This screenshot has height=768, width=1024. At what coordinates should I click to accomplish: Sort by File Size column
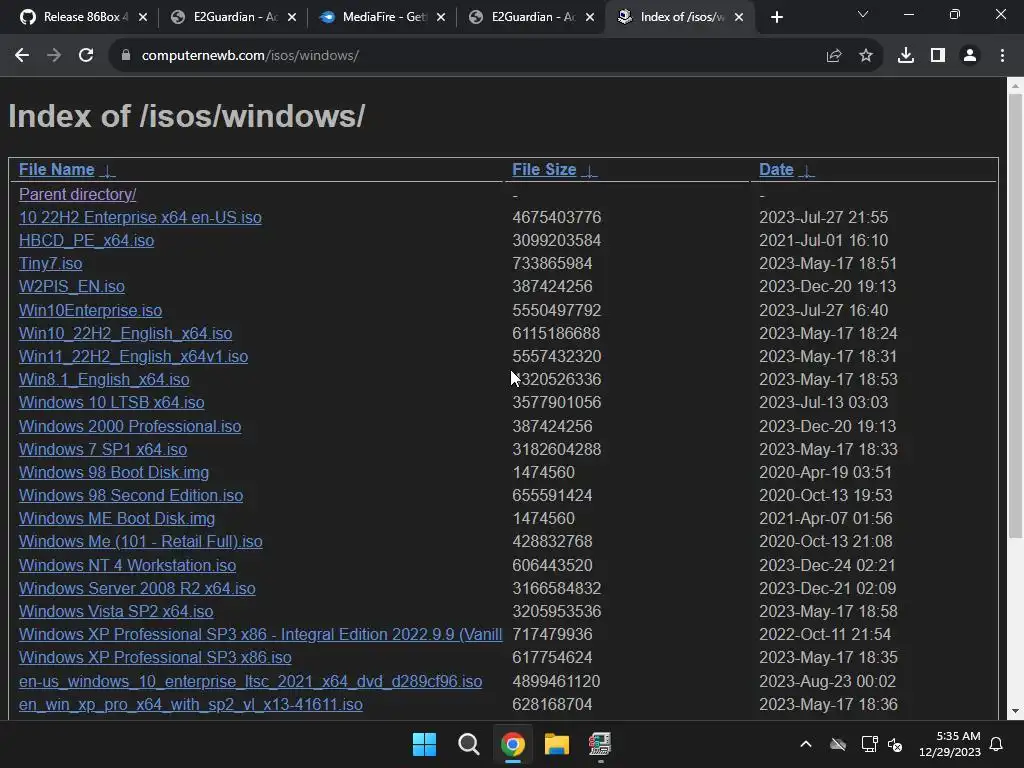point(544,170)
